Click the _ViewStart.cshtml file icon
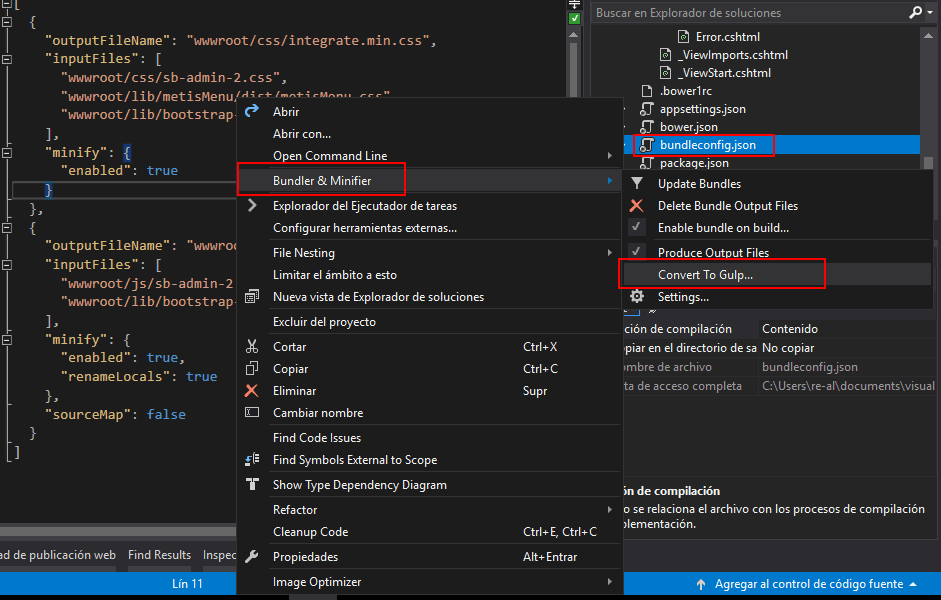 pos(665,73)
